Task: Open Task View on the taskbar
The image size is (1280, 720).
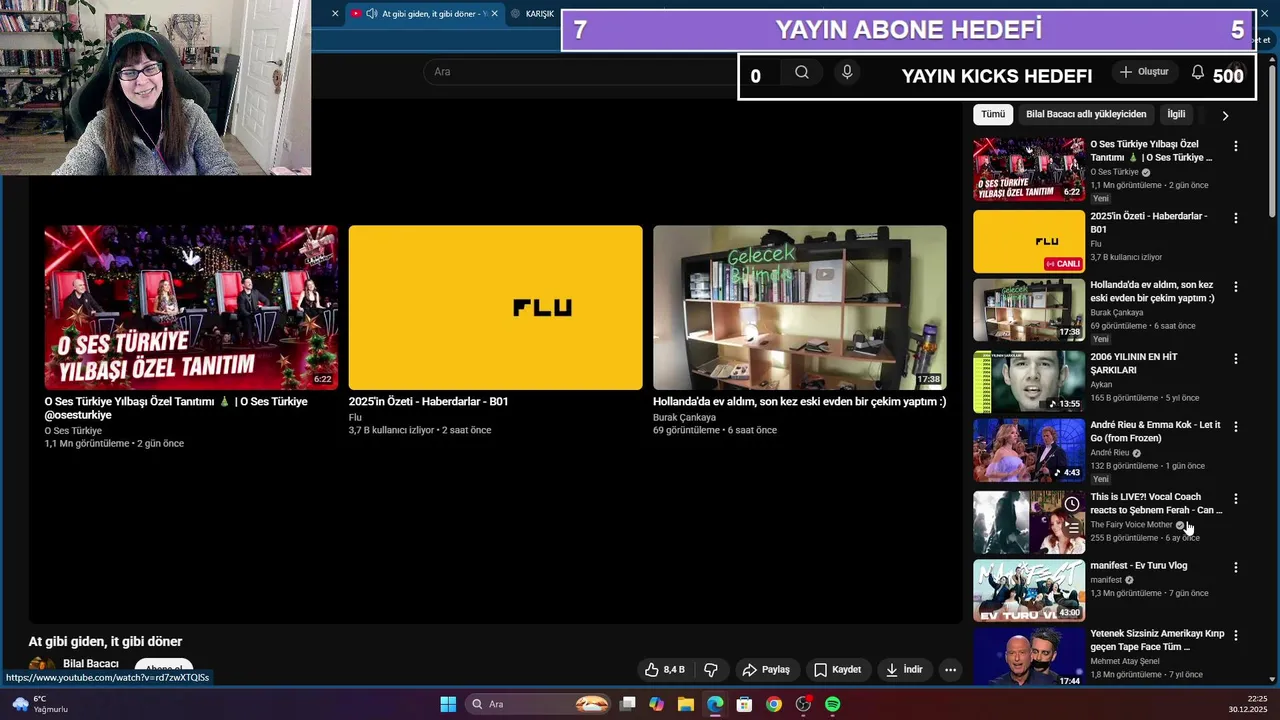Action: [x=627, y=704]
